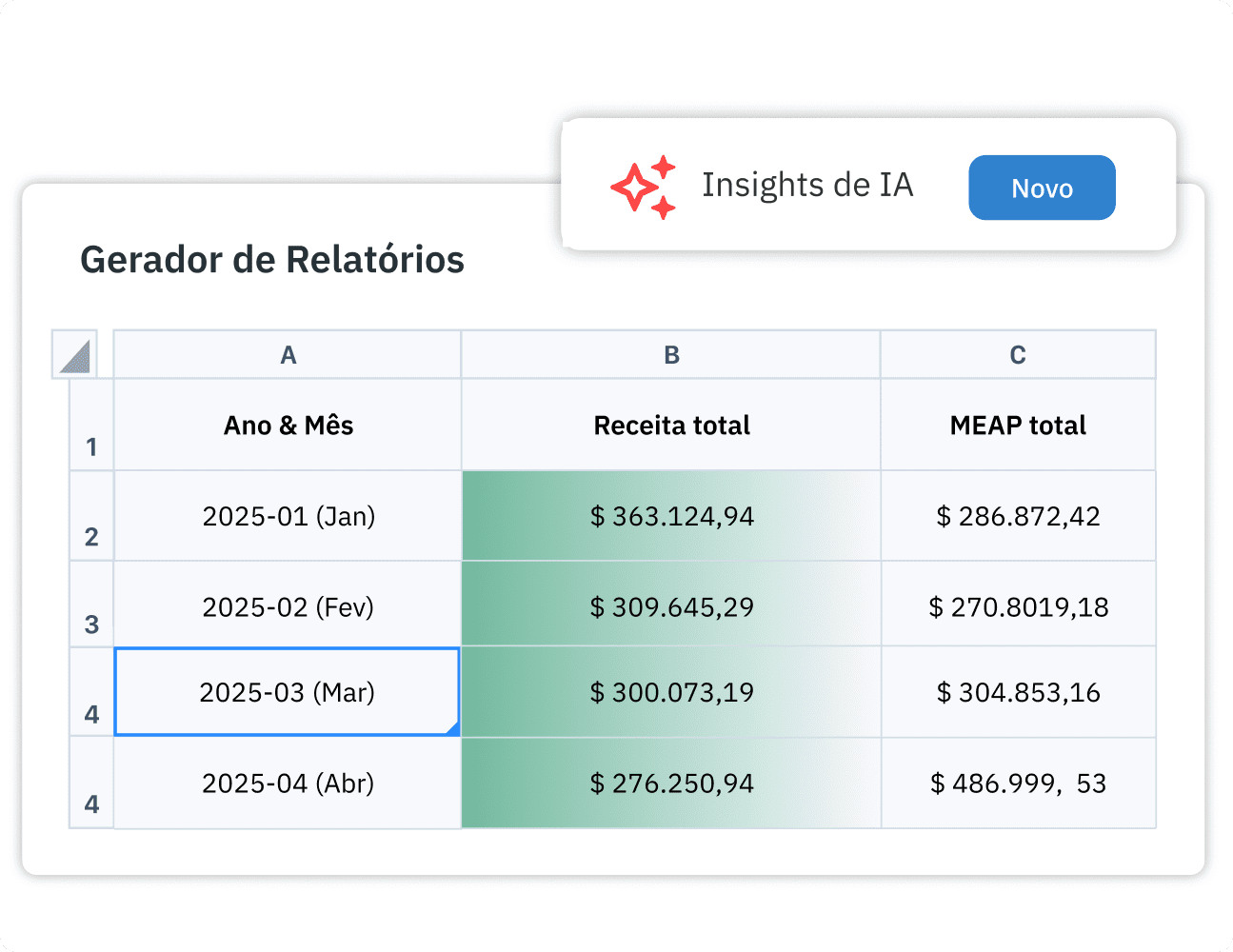The image size is (1233, 952).
Task: Select the MEAP total header cell
Action: pyautogui.click(x=1018, y=426)
